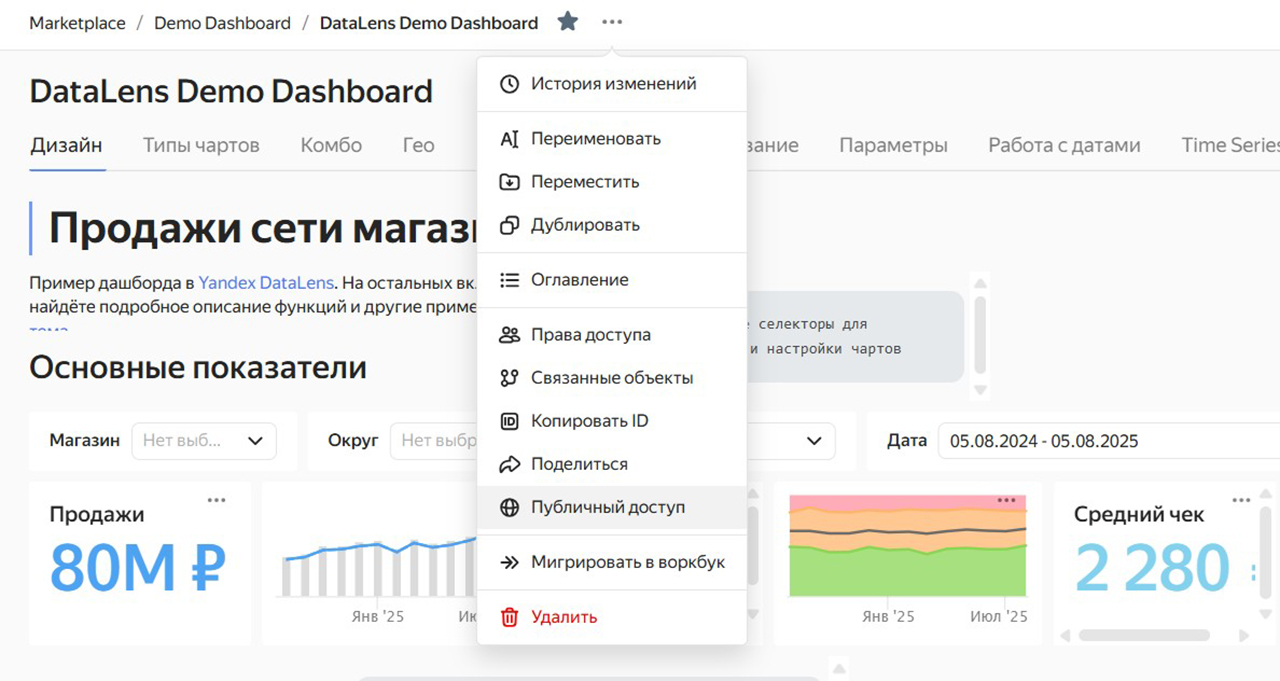
Task: Click the red trash icon next to Удалить
Action: tap(510, 617)
